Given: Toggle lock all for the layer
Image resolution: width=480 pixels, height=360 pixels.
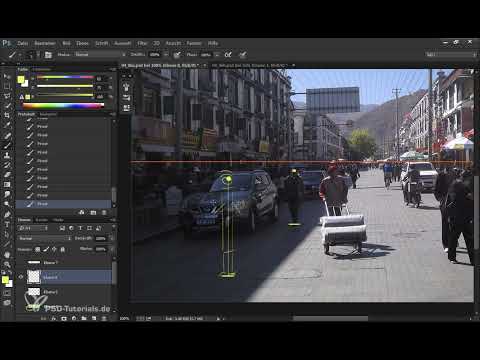Looking at the screenshot, I should [x=62, y=249].
